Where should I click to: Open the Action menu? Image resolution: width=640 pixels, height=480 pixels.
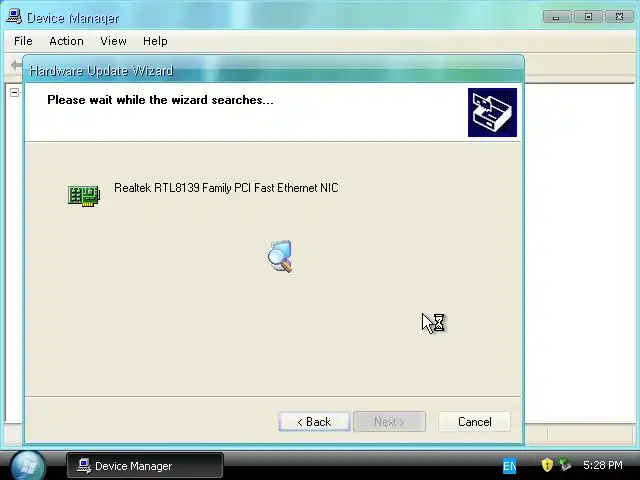coord(66,41)
